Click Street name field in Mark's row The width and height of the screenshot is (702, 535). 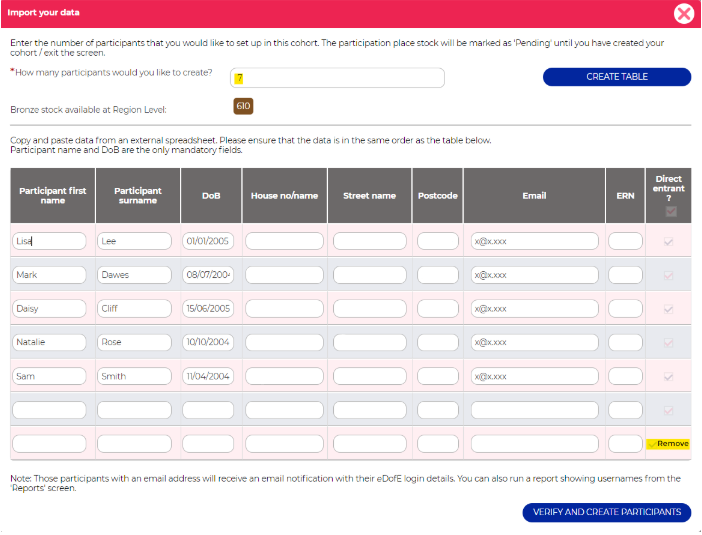pos(369,275)
